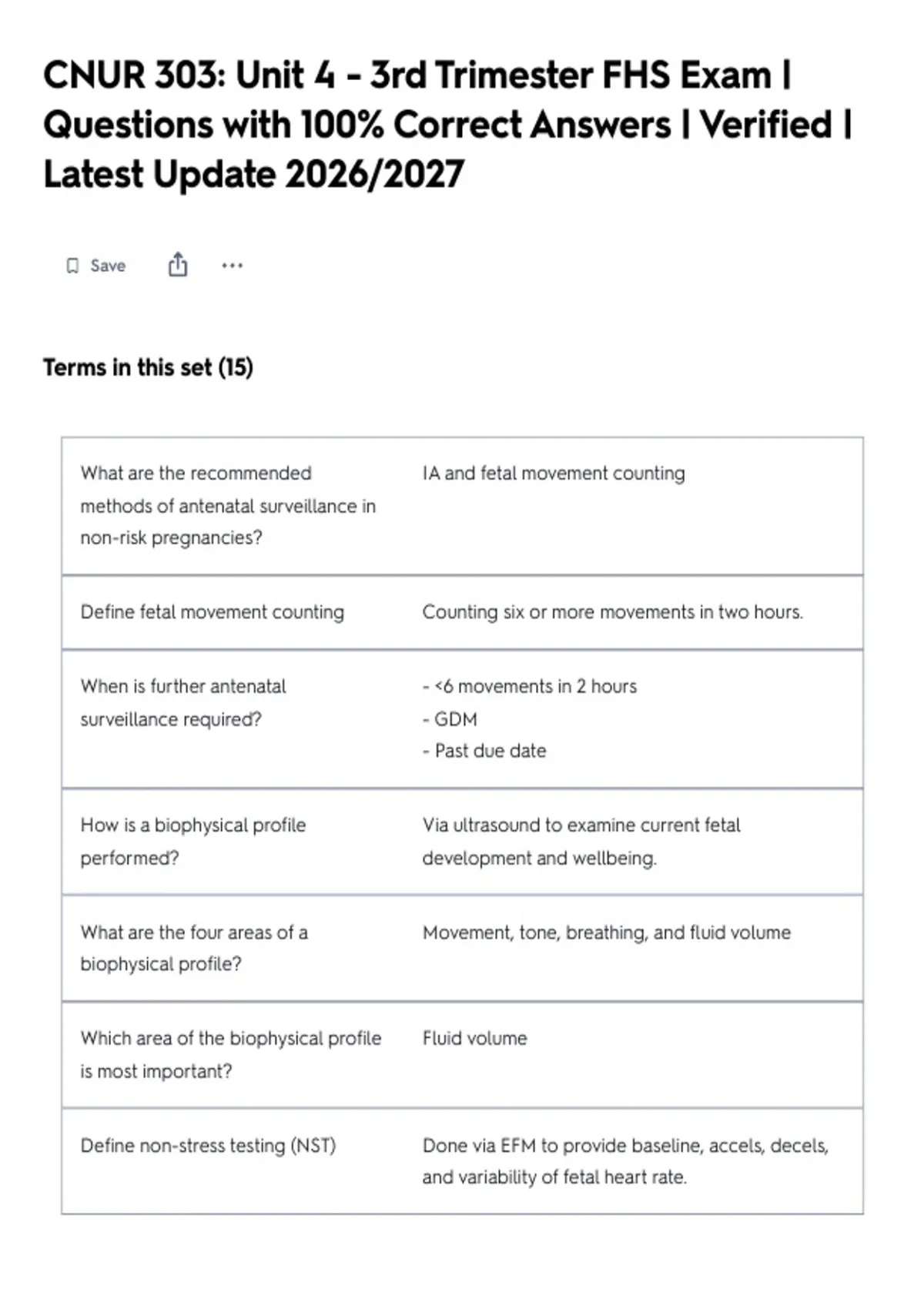Open the three-dots more options menu
The width and height of the screenshot is (924, 1309).
pos(232,266)
